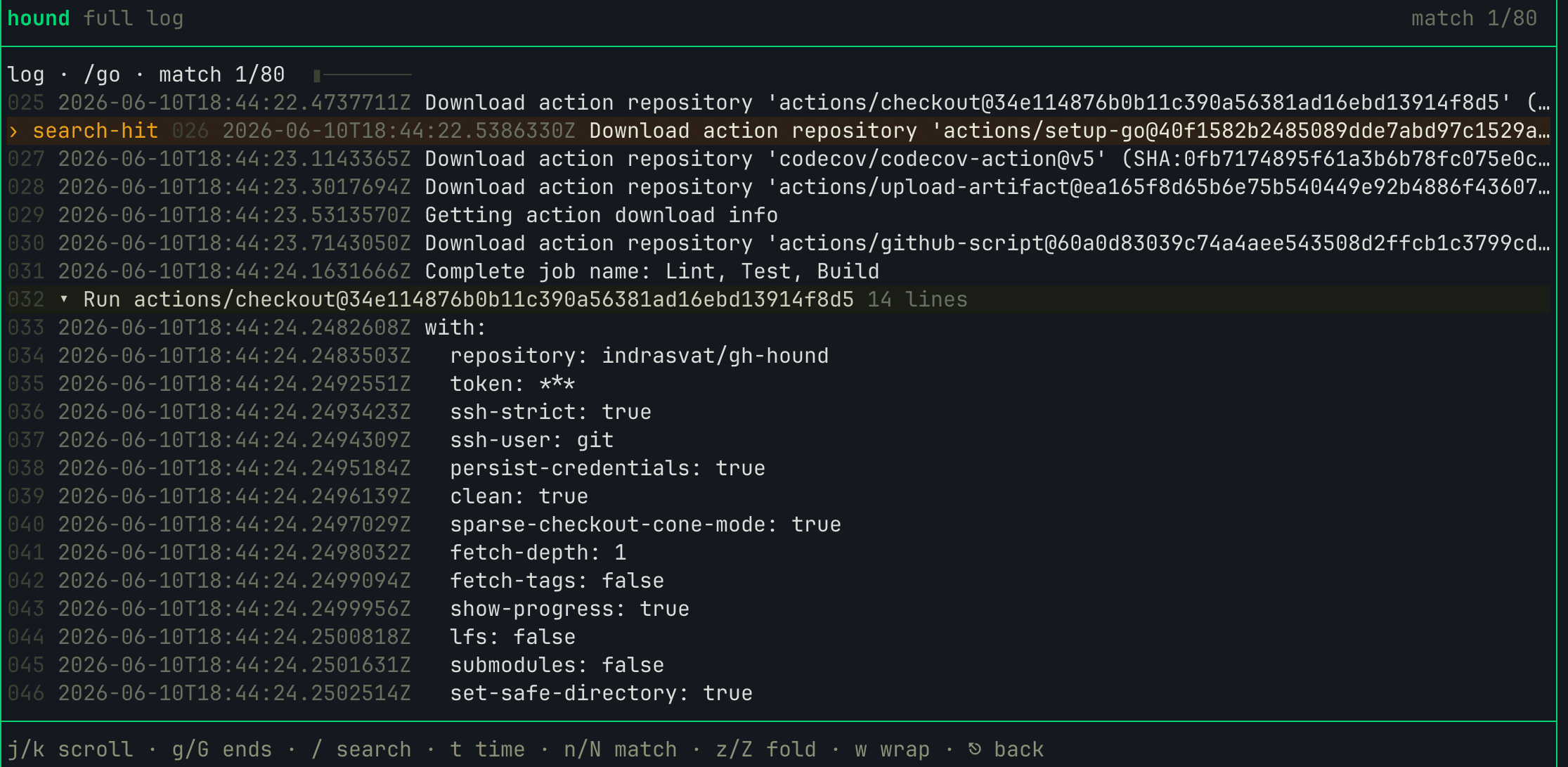1568x767 pixels.
Task: Collapse the Run actions/checkout fold triangle
Action: tap(64, 299)
